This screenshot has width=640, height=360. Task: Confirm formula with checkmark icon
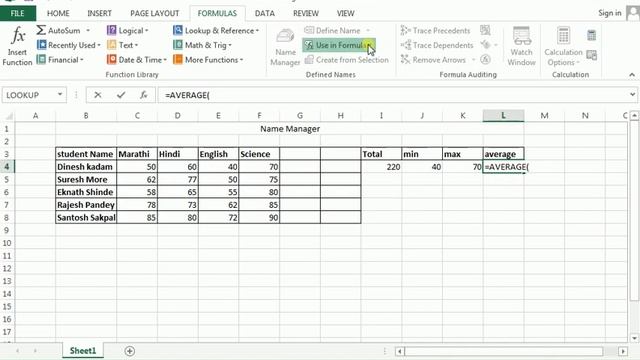pos(121,95)
